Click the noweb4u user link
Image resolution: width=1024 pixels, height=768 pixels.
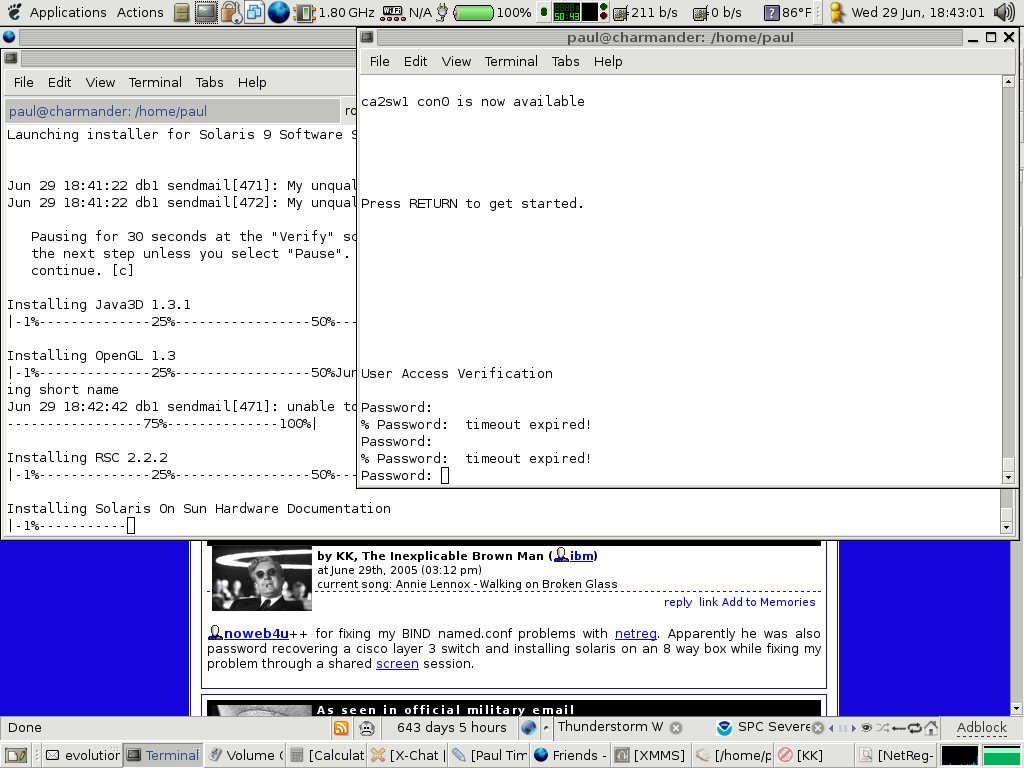256,633
